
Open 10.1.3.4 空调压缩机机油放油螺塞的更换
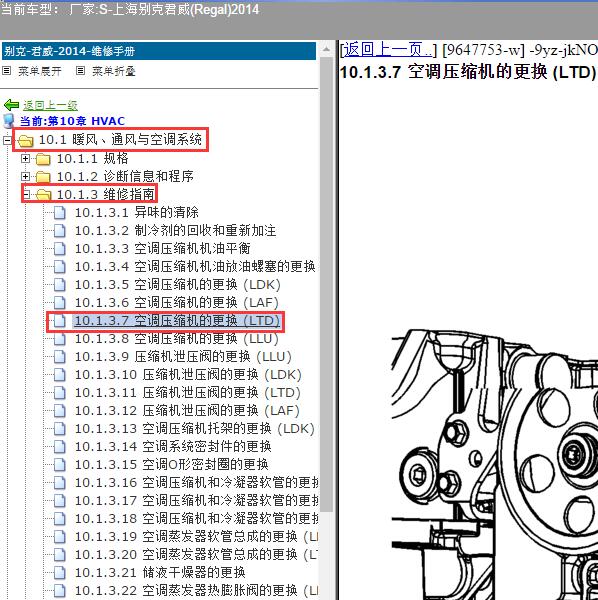195,266
